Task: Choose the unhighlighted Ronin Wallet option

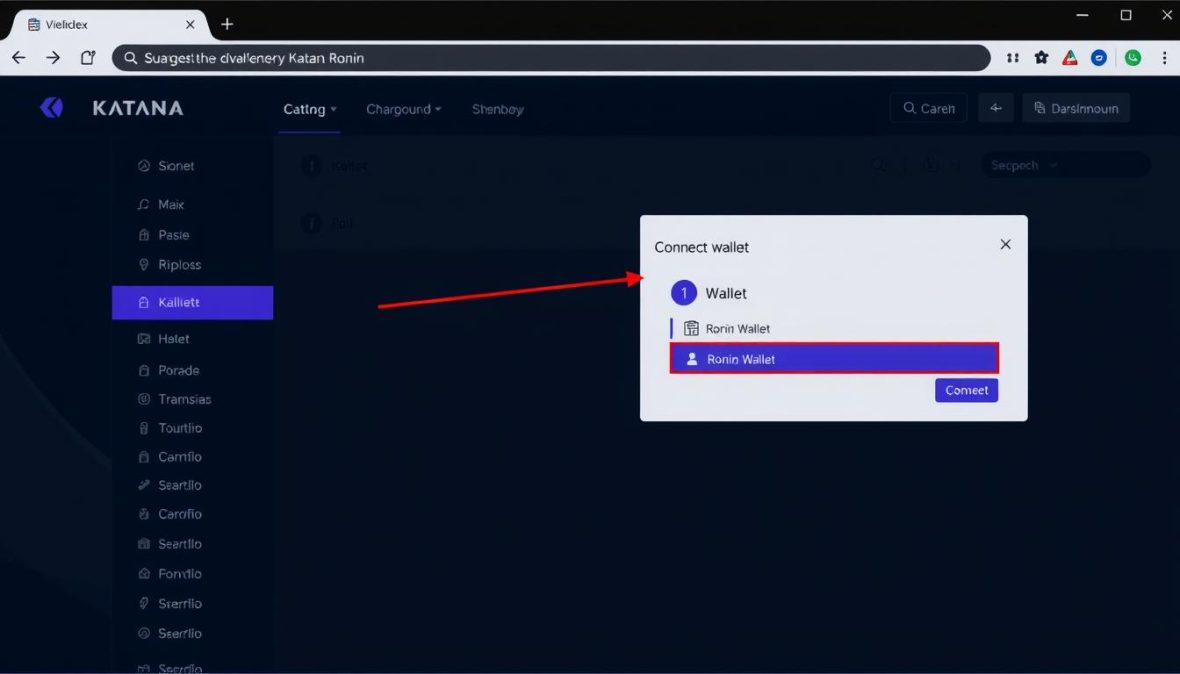Action: pyautogui.click(x=834, y=329)
